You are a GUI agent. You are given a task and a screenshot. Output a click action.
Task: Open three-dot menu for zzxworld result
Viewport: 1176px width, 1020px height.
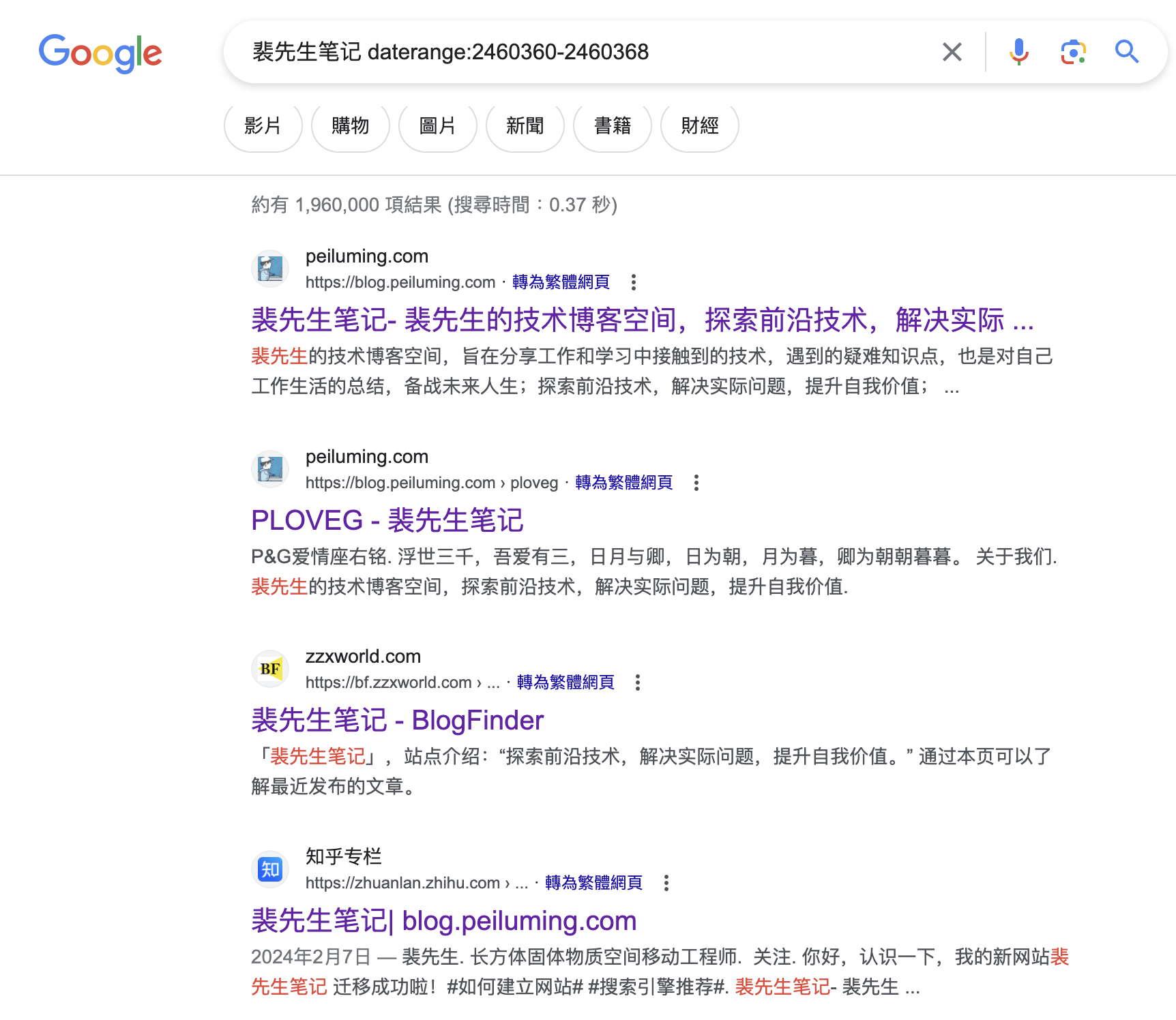click(638, 682)
